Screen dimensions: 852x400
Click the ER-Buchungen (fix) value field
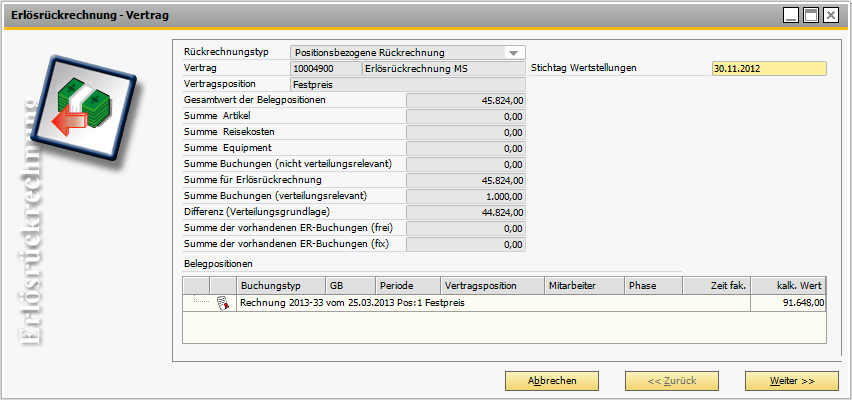(x=466, y=245)
